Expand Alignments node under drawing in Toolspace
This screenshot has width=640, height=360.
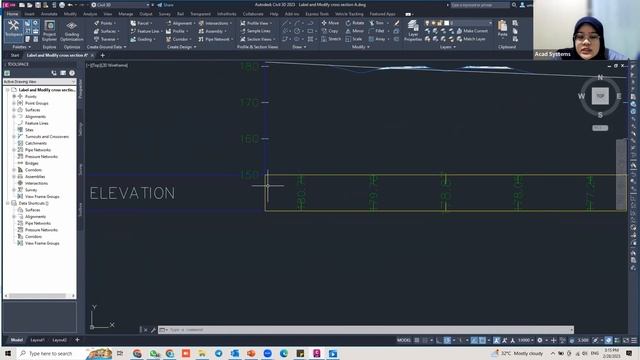coord(14,117)
